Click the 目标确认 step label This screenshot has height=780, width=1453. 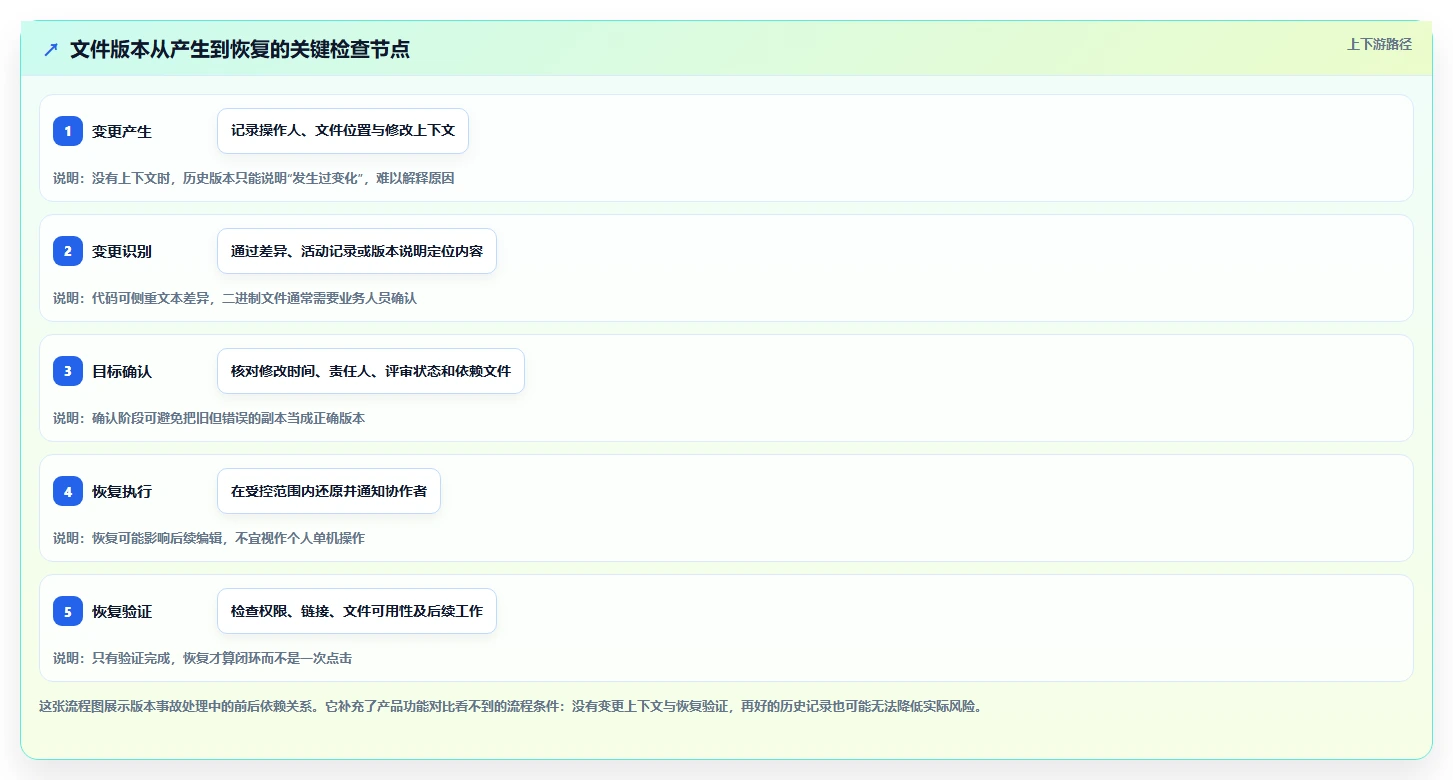pyautogui.click(x=122, y=371)
